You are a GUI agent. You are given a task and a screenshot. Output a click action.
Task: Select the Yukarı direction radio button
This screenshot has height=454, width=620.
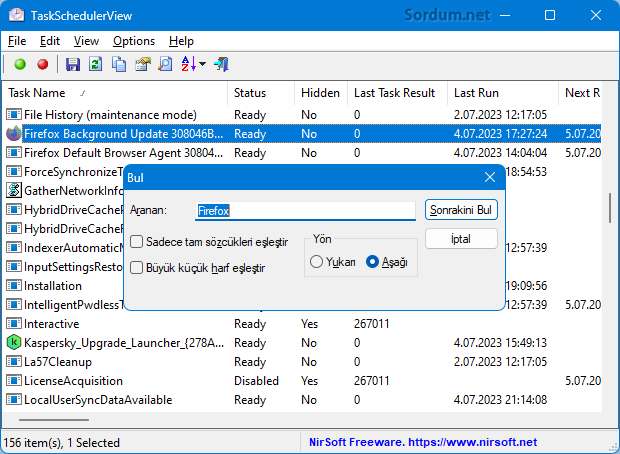[x=316, y=262]
